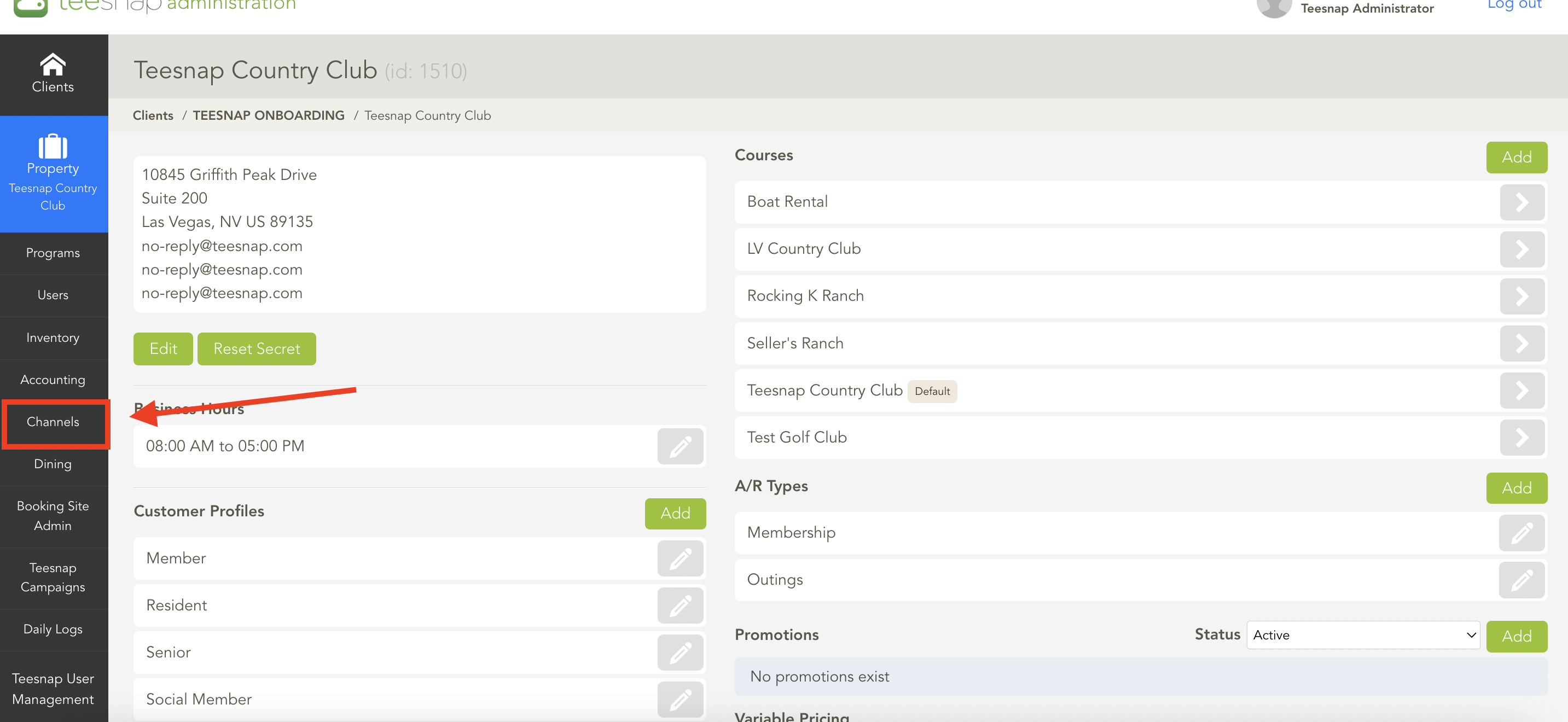Image resolution: width=1568 pixels, height=722 pixels.
Task: Click the Reset Secret button
Action: tap(256, 349)
